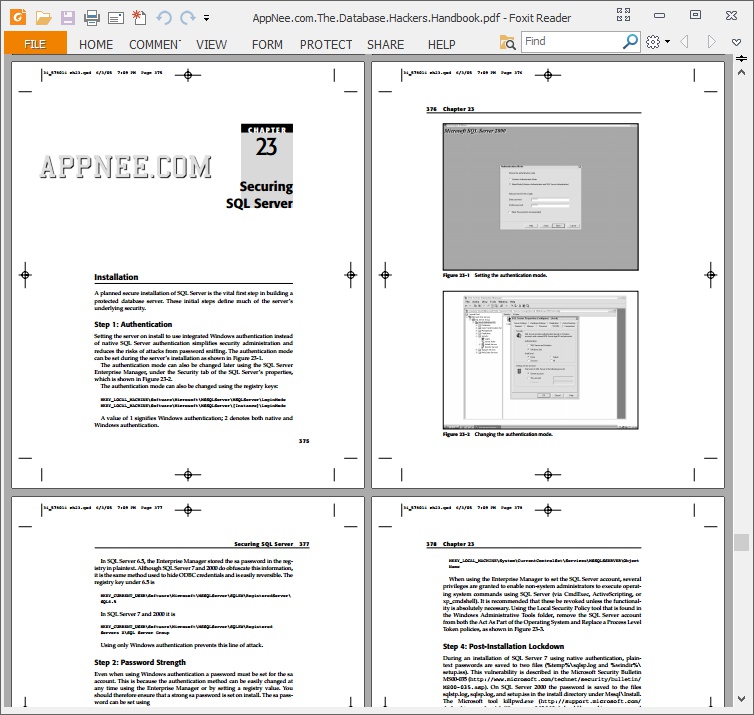The width and height of the screenshot is (754, 715).
Task: Go to previous find result arrow
Action: pyautogui.click(x=684, y=42)
